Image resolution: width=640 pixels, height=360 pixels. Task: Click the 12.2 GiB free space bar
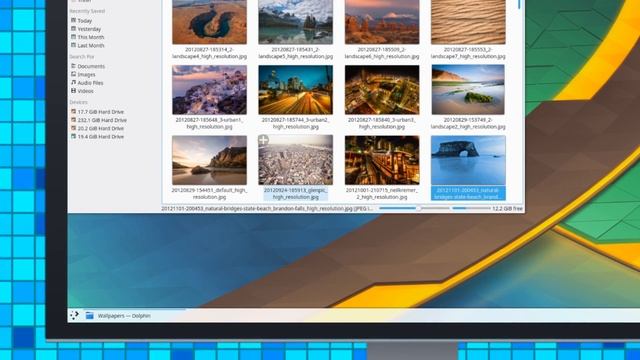[x=471, y=209]
